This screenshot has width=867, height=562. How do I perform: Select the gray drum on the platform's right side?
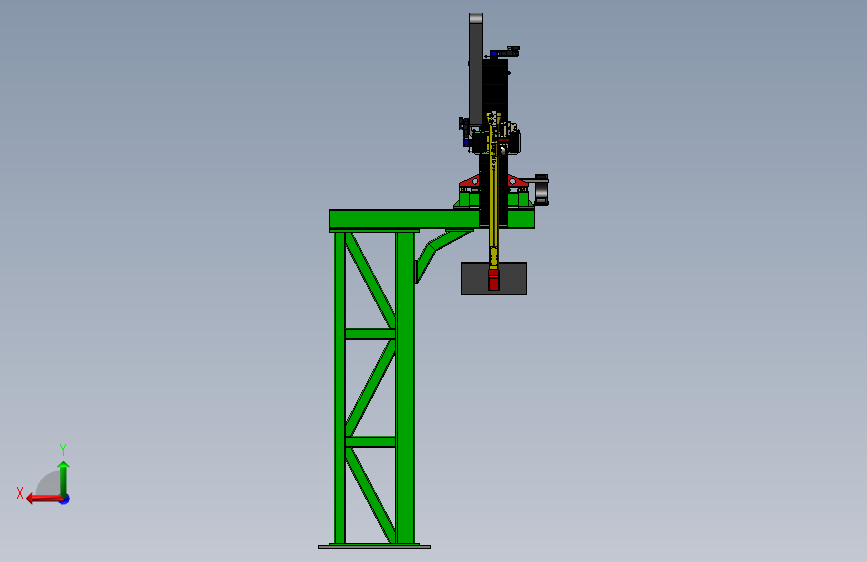(x=541, y=190)
